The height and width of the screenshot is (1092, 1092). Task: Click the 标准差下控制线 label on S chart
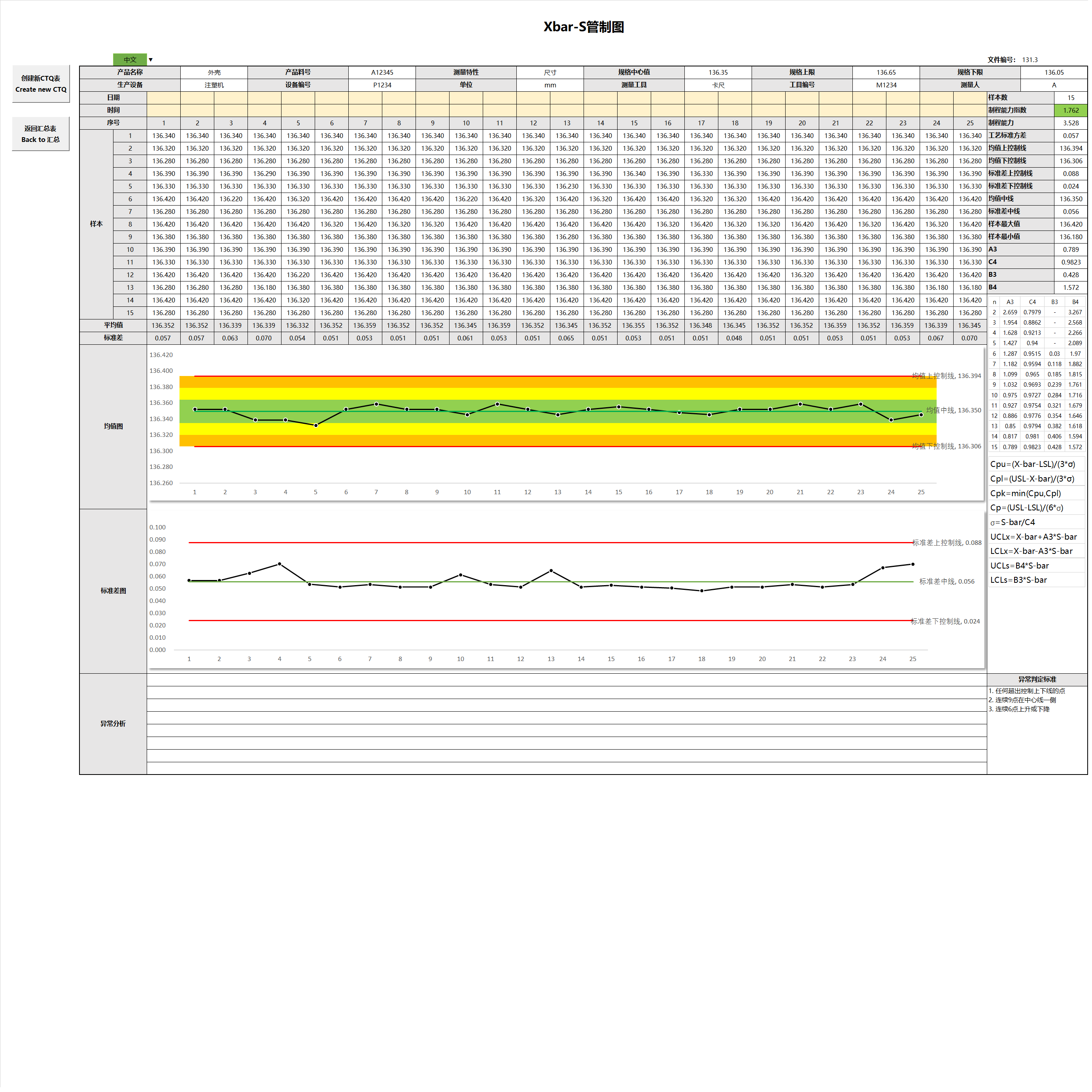[x=945, y=621]
